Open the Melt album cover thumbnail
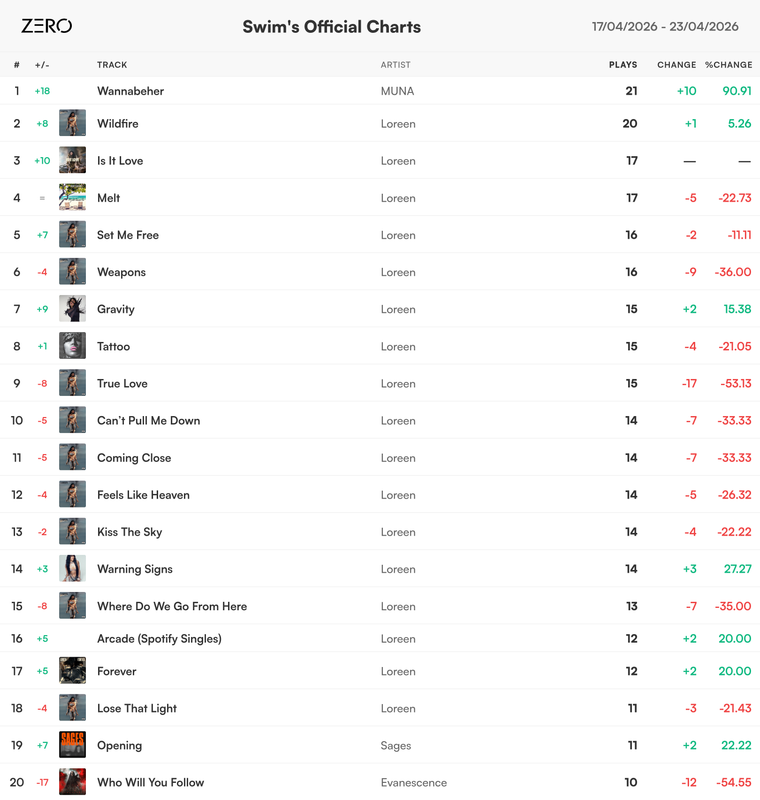The height and width of the screenshot is (800, 760). (72, 197)
